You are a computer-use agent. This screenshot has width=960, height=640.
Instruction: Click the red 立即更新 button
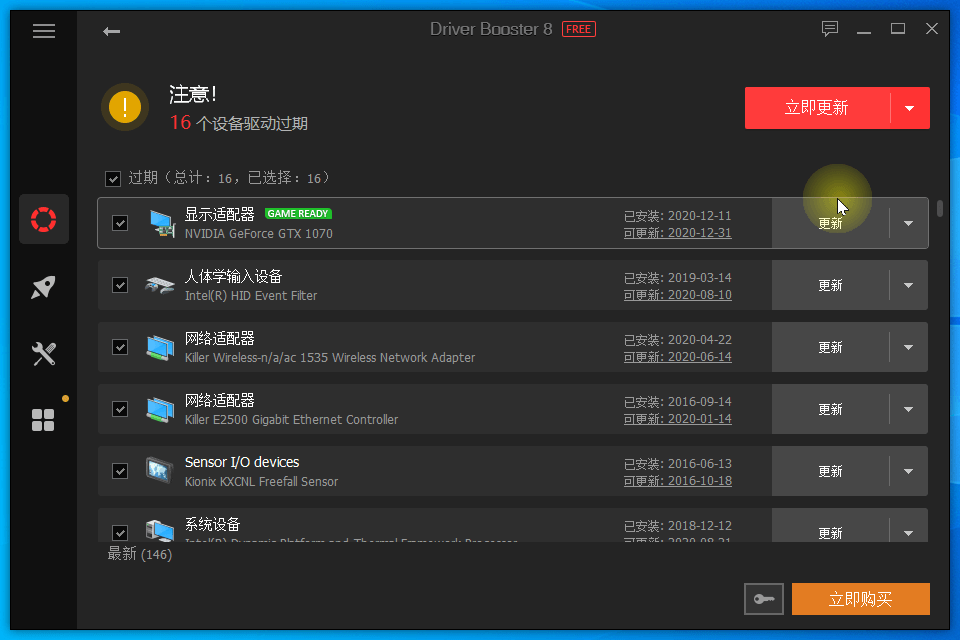pyautogui.click(x=817, y=108)
